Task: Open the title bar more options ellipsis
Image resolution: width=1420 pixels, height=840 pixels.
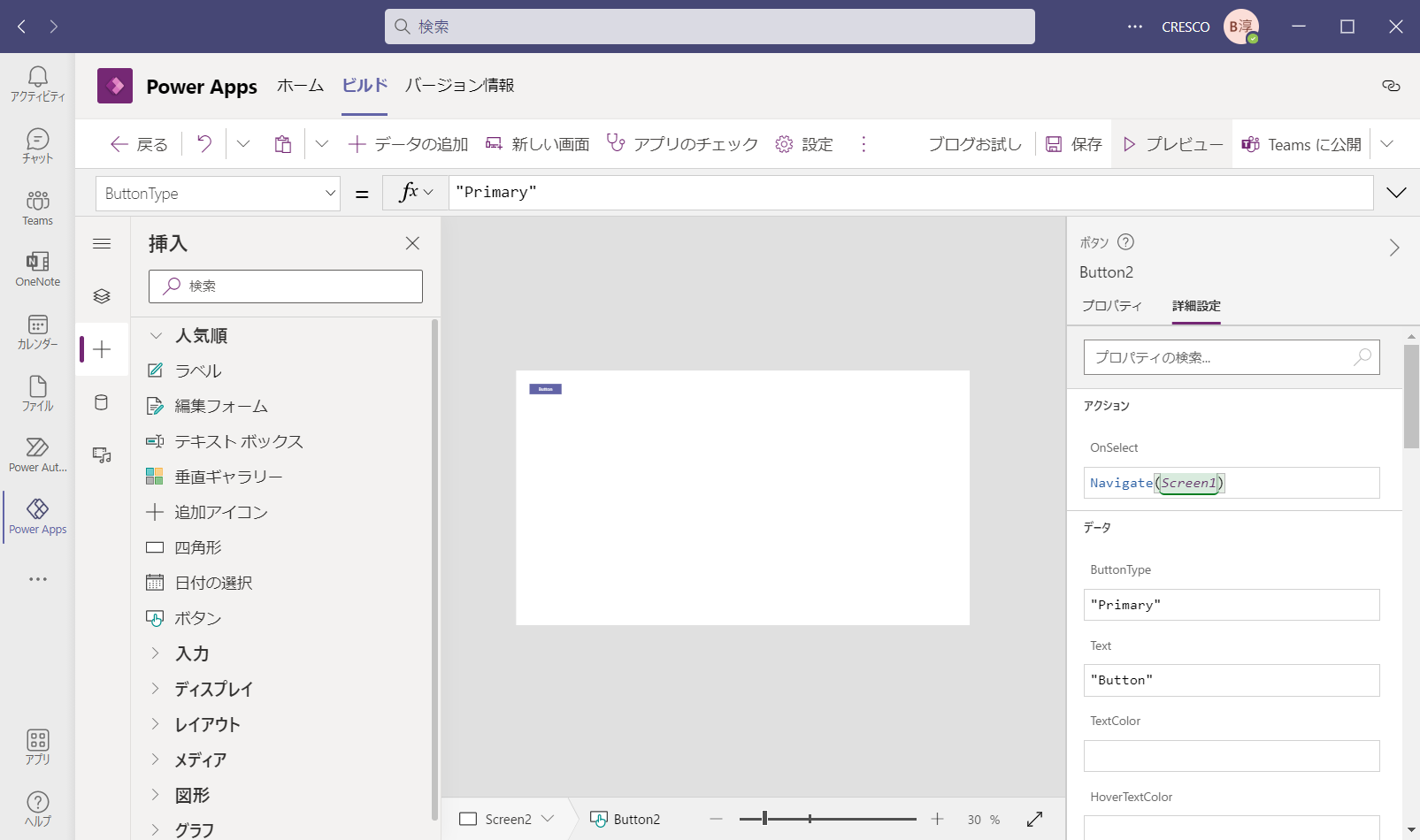Action: click(1135, 27)
